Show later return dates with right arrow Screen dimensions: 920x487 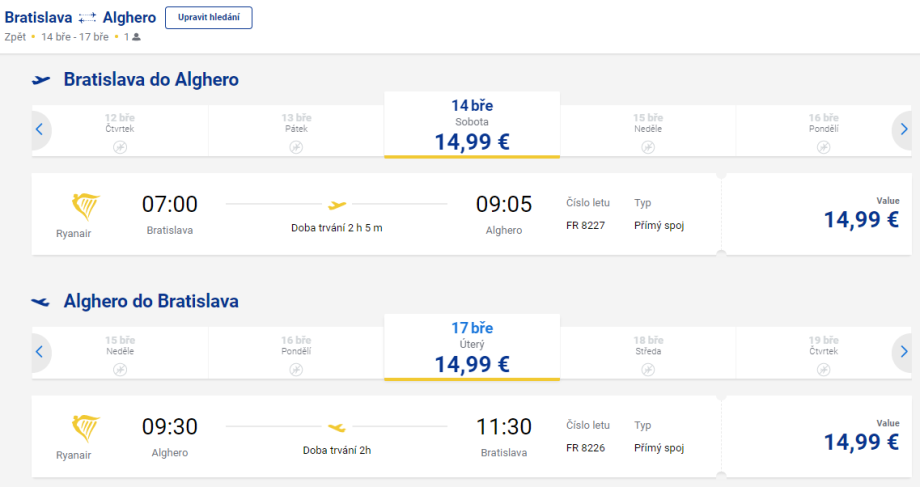[903, 351]
